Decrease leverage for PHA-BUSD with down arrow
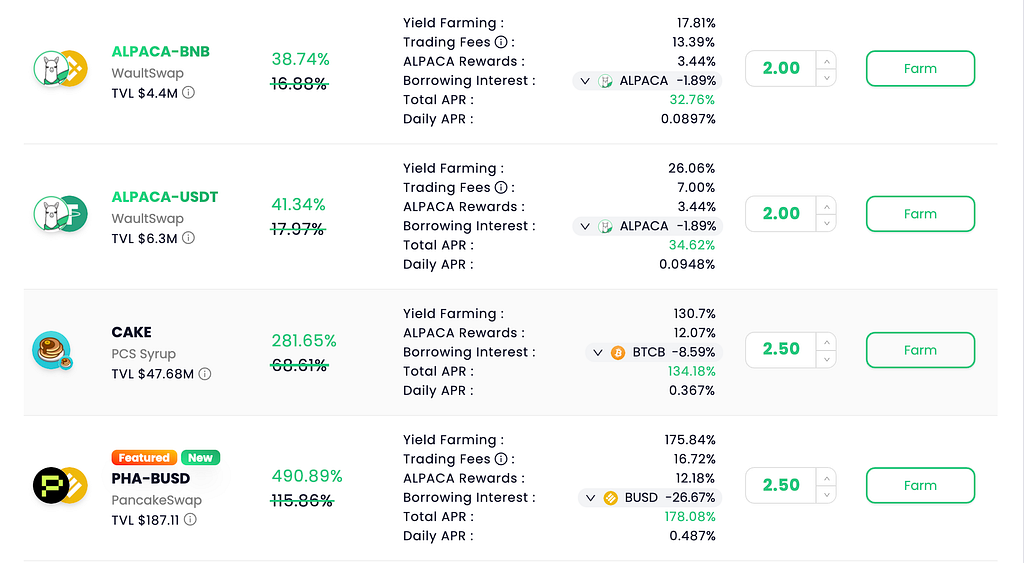Image resolution: width=1024 pixels, height=563 pixels. (826, 494)
